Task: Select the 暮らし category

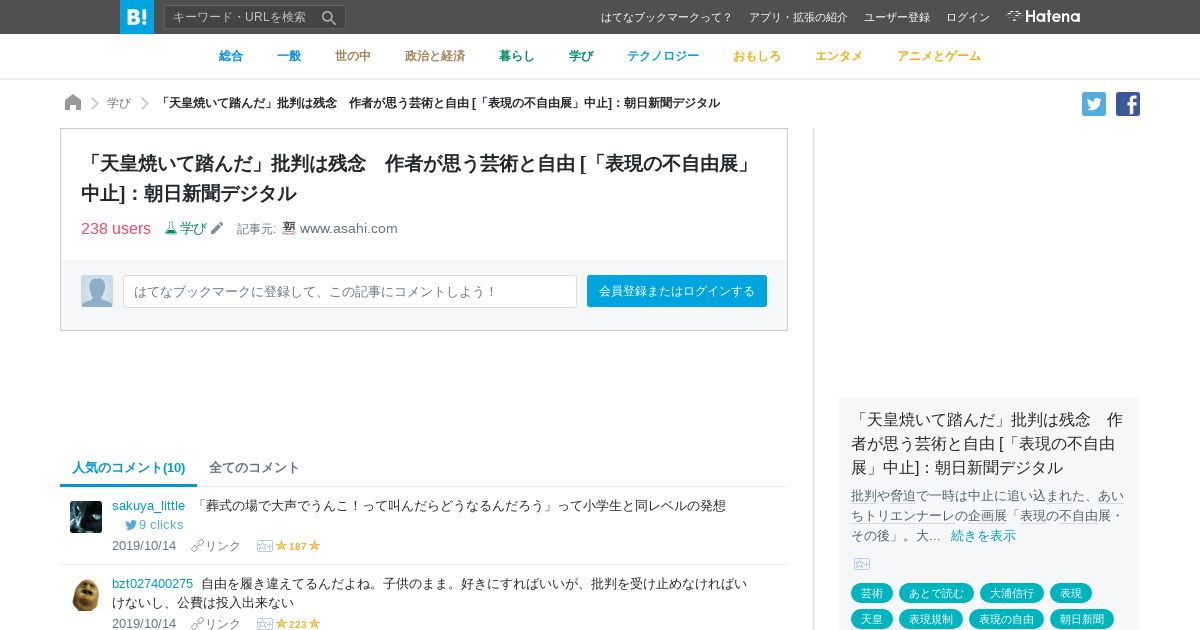Action: (517, 56)
